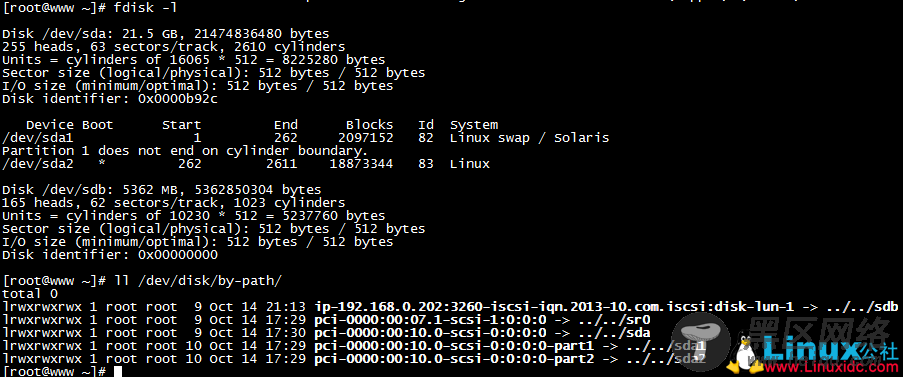Click 'Disk identifier: 0x0000b92c' text
This screenshot has height=377, width=903.
tap(110, 99)
